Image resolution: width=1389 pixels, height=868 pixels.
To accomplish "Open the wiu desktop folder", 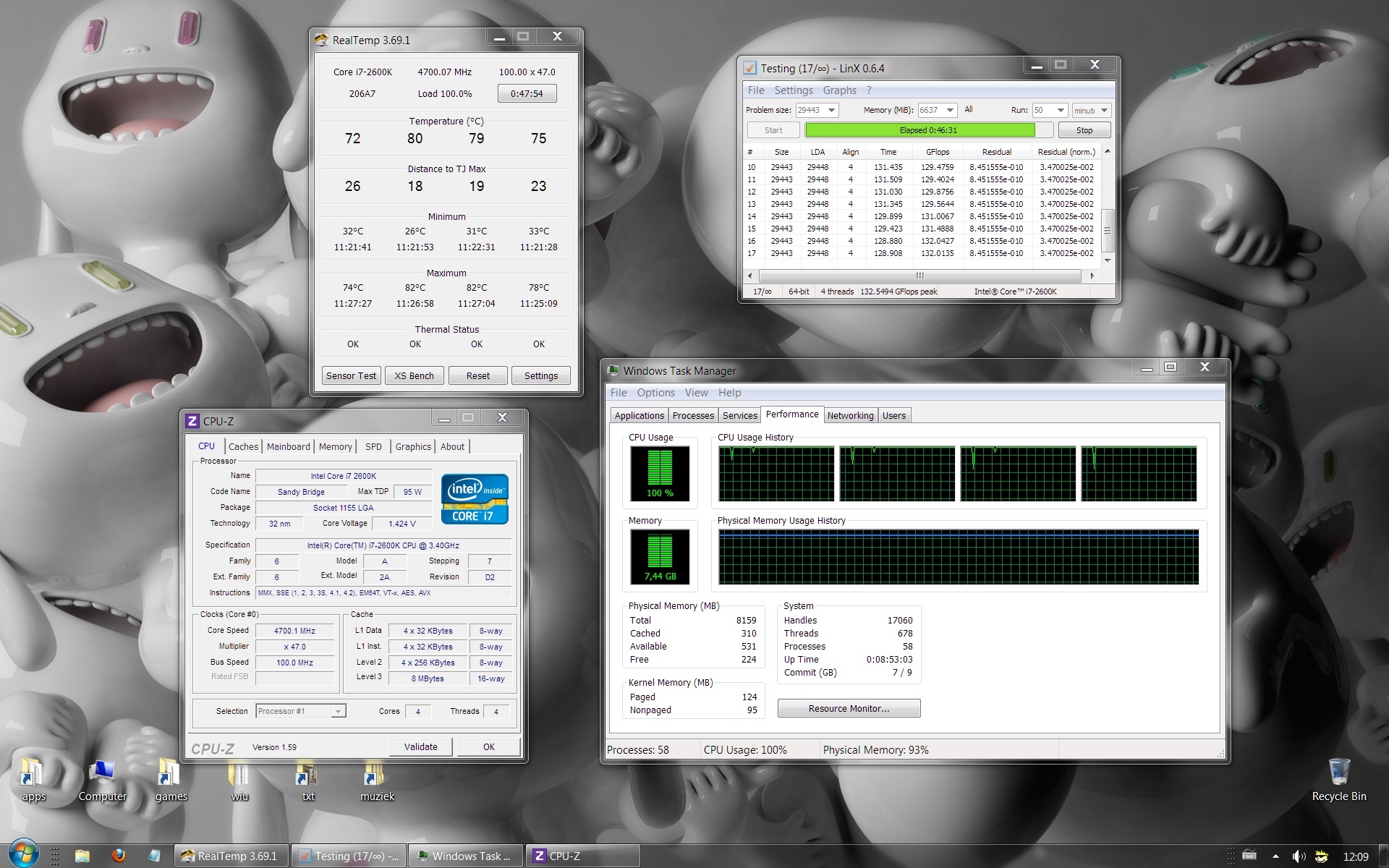I will coord(239,780).
